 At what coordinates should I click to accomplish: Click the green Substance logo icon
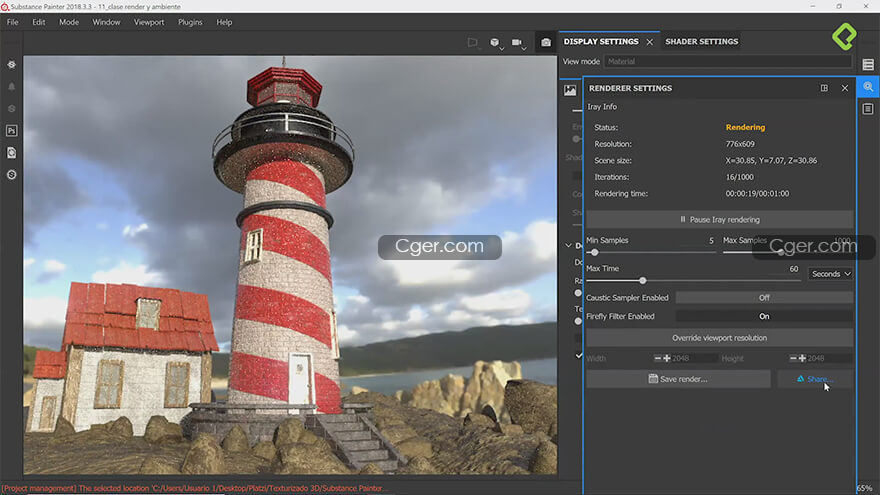point(844,36)
